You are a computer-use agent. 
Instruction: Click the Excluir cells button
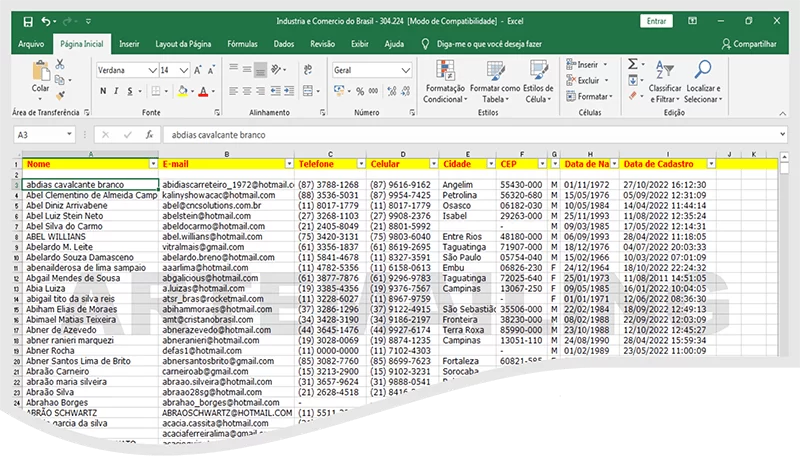587,80
